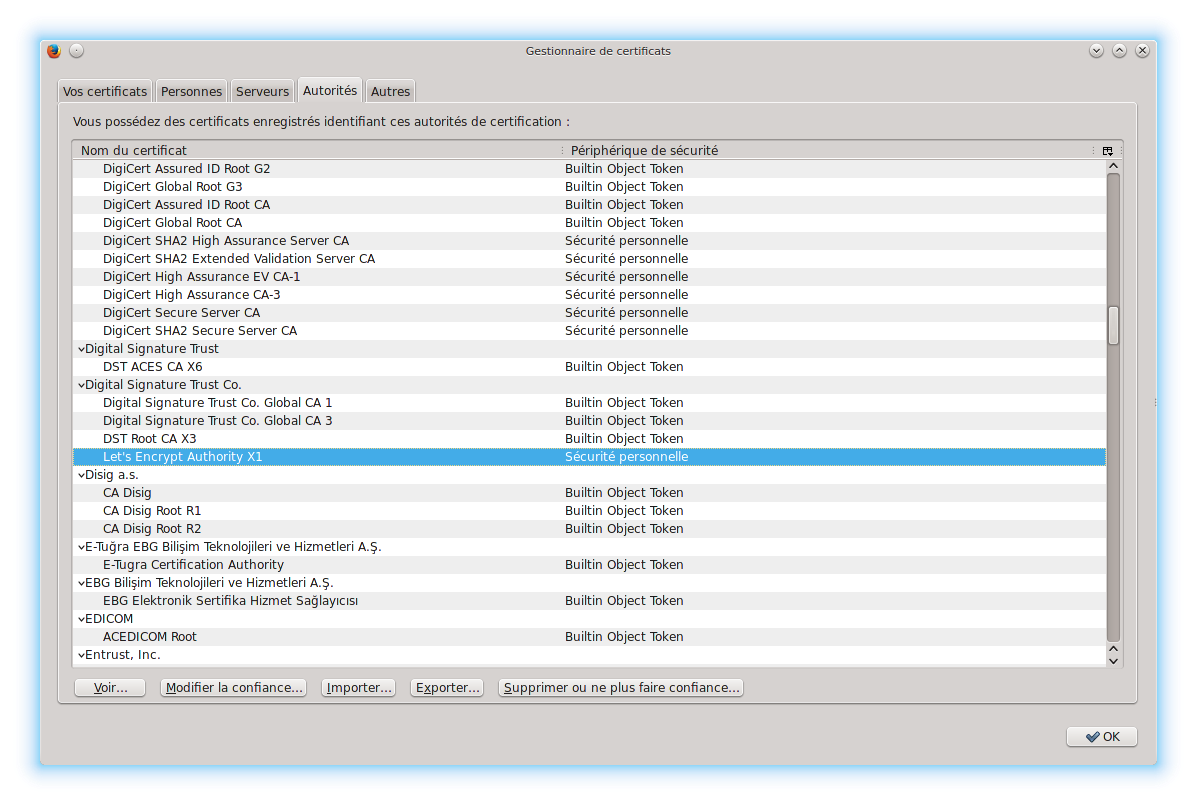The height and width of the screenshot is (805, 1197).
Task: Collapse the 'Digital Signature Trust Co.' group
Action: [x=81, y=385]
